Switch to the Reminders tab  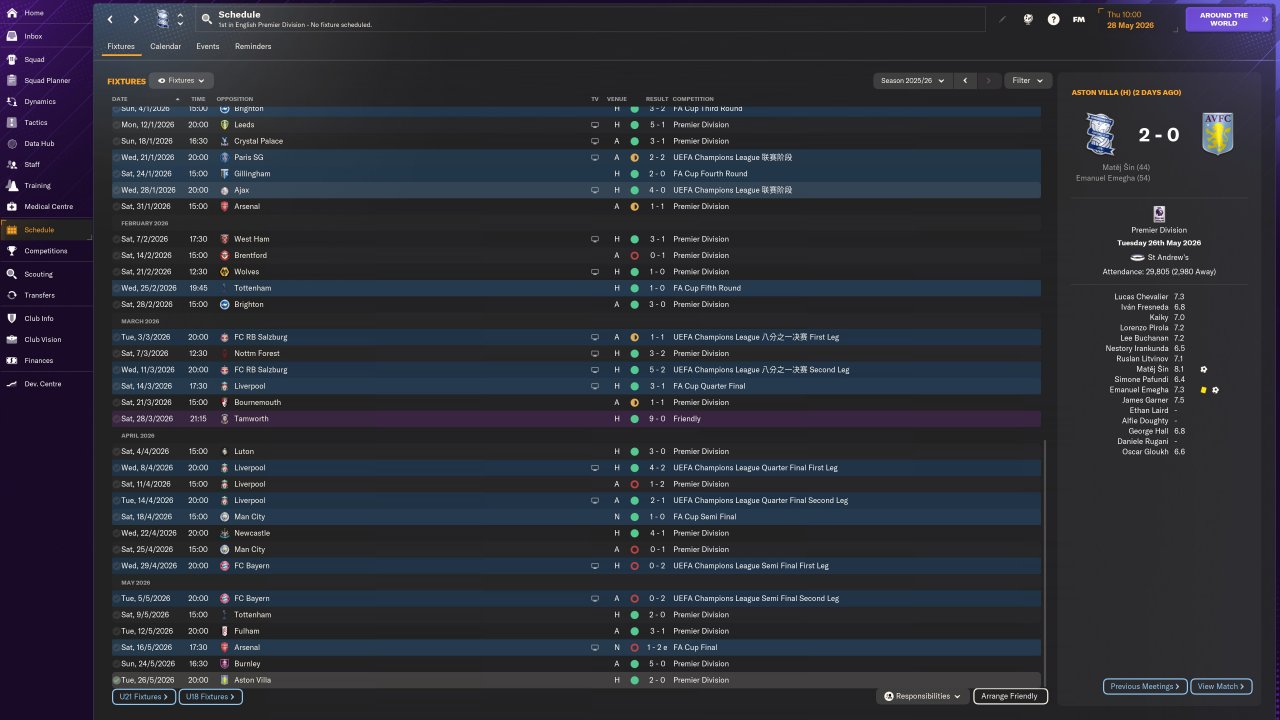click(x=253, y=46)
